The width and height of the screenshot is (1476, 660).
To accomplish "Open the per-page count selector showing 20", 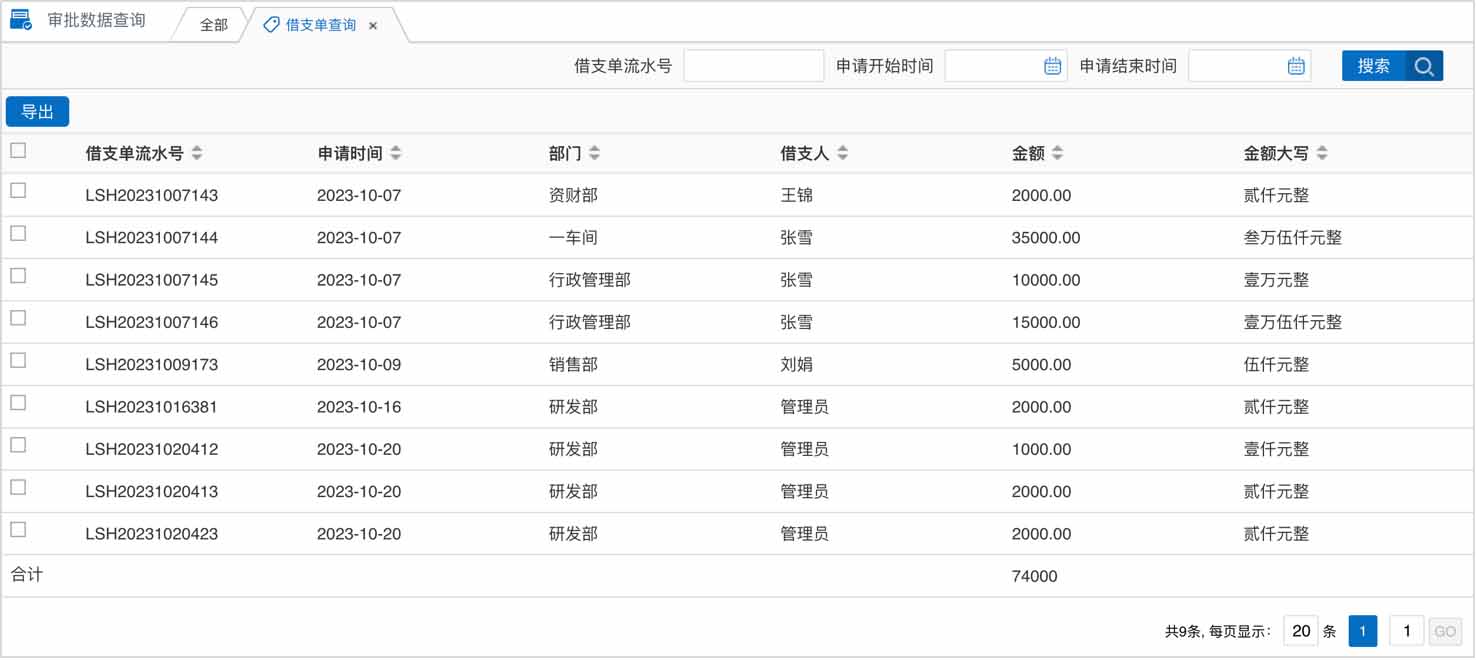I will point(1301,631).
